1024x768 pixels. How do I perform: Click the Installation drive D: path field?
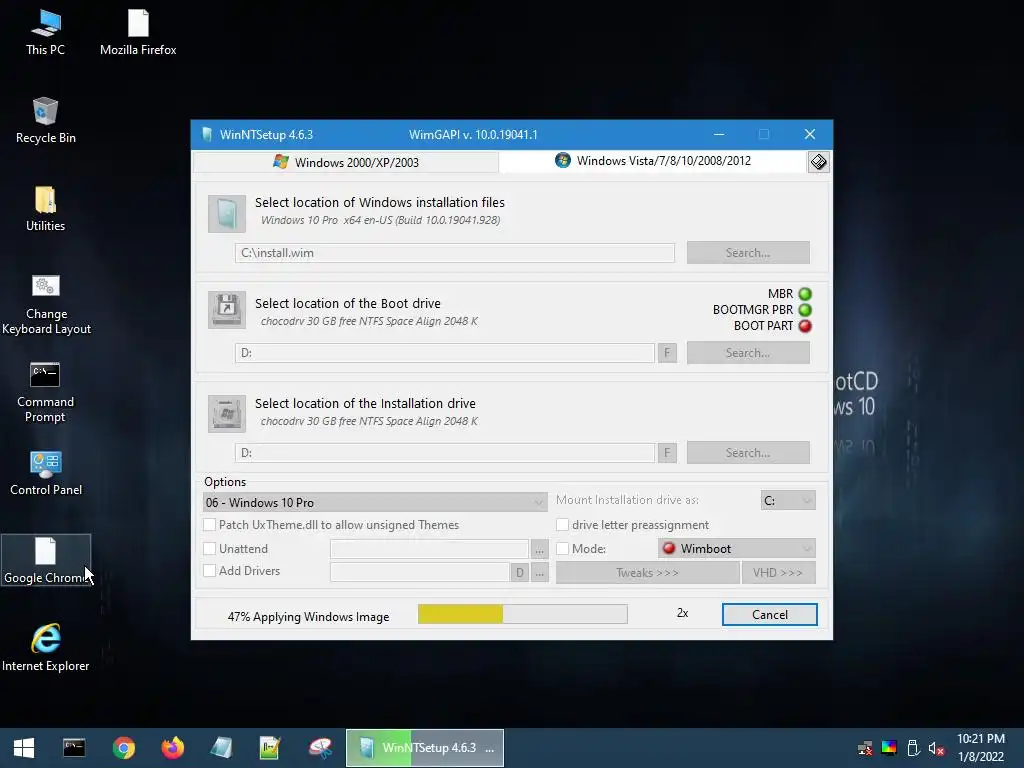coord(445,453)
